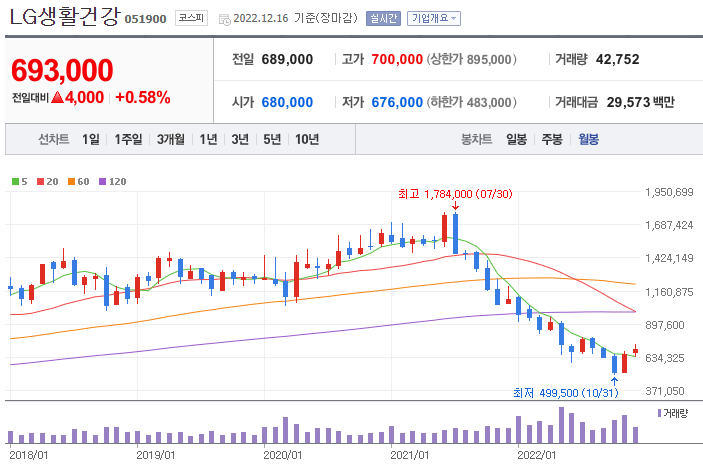Switch to 주봉 candlestick chart
The width and height of the screenshot is (703, 466).
552,139
